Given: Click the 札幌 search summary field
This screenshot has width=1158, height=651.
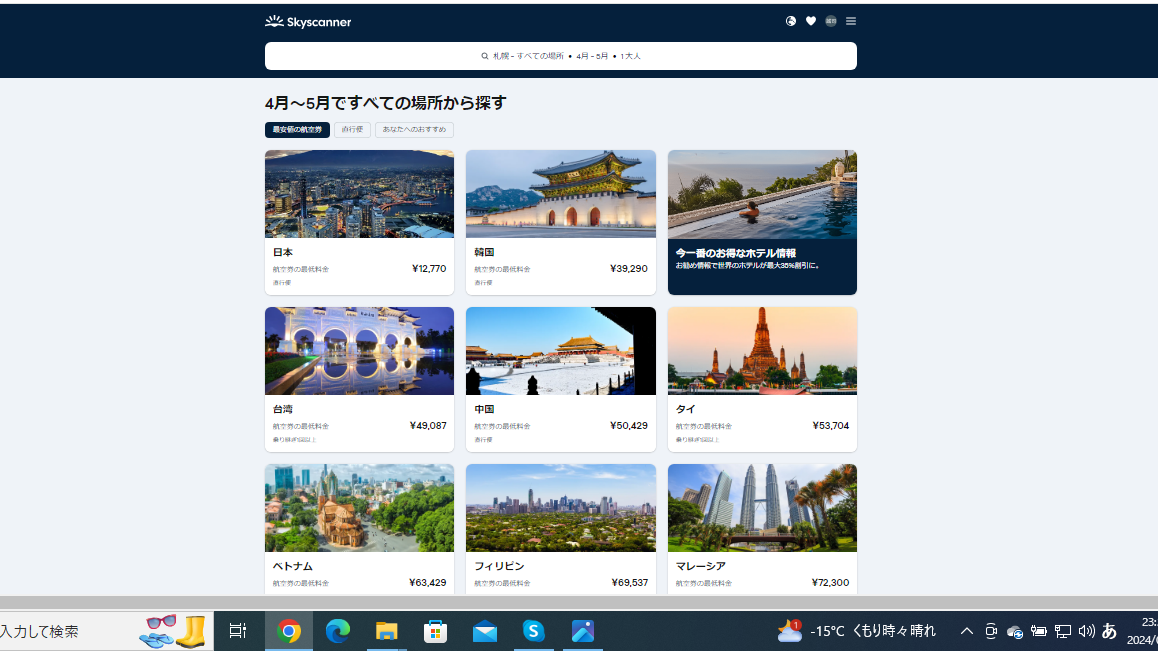Looking at the screenshot, I should tap(560, 56).
